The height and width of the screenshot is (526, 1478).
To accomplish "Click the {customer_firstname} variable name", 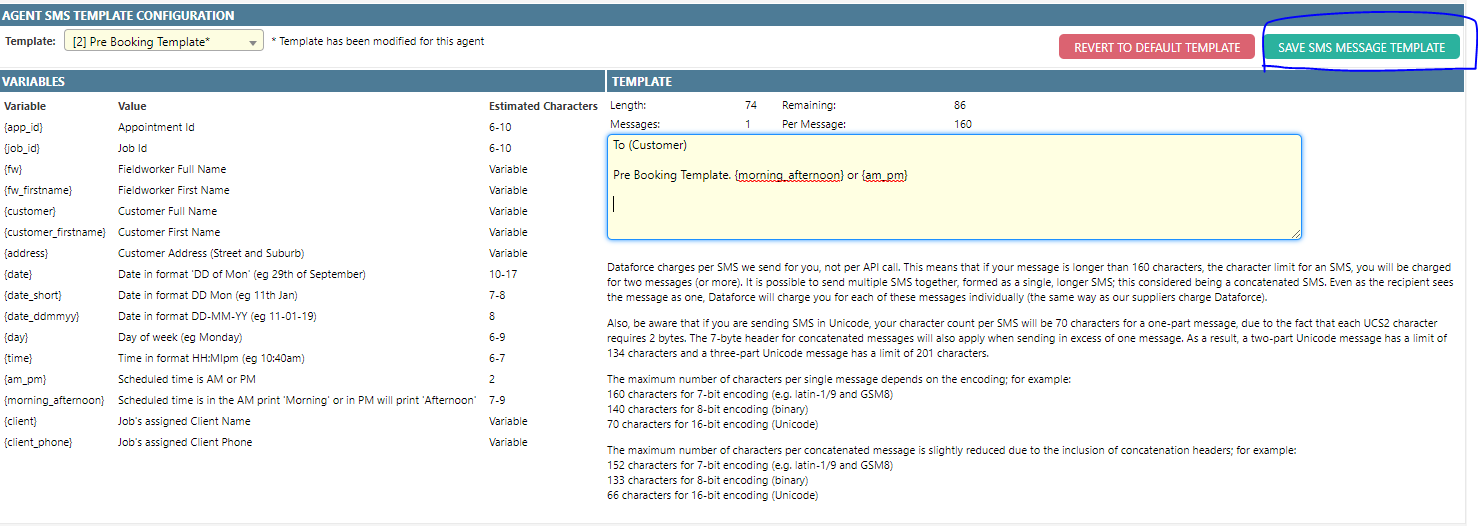I will pyautogui.click(x=54, y=232).
